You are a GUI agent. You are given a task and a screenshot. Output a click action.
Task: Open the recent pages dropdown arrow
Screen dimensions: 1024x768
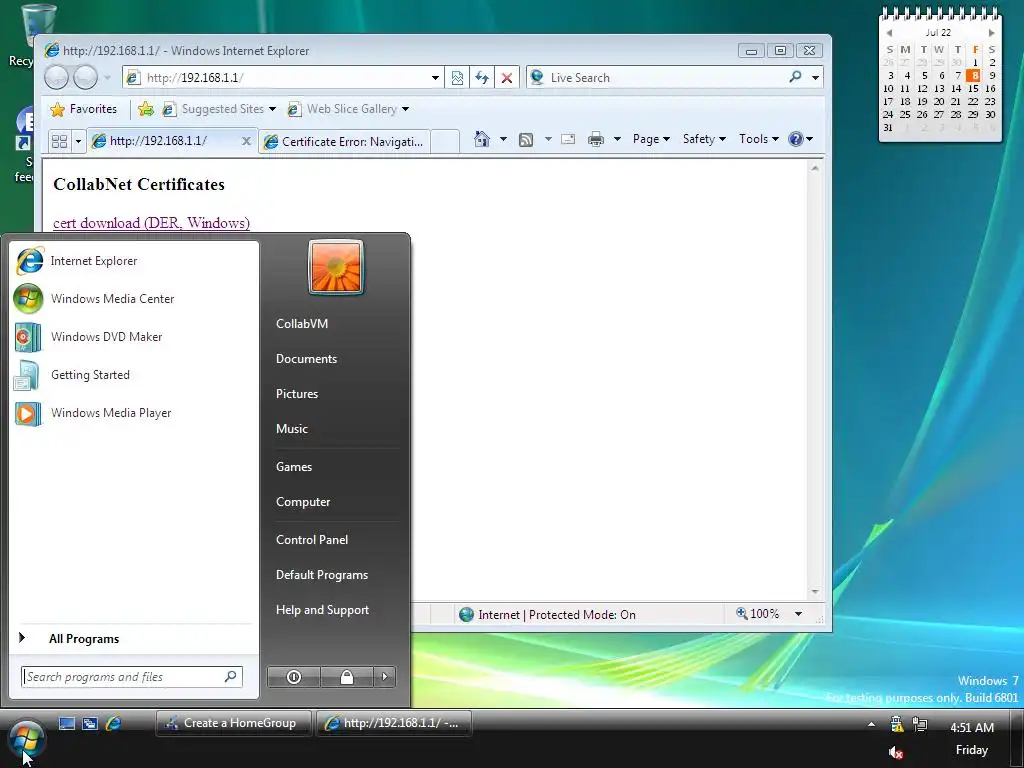[107, 78]
